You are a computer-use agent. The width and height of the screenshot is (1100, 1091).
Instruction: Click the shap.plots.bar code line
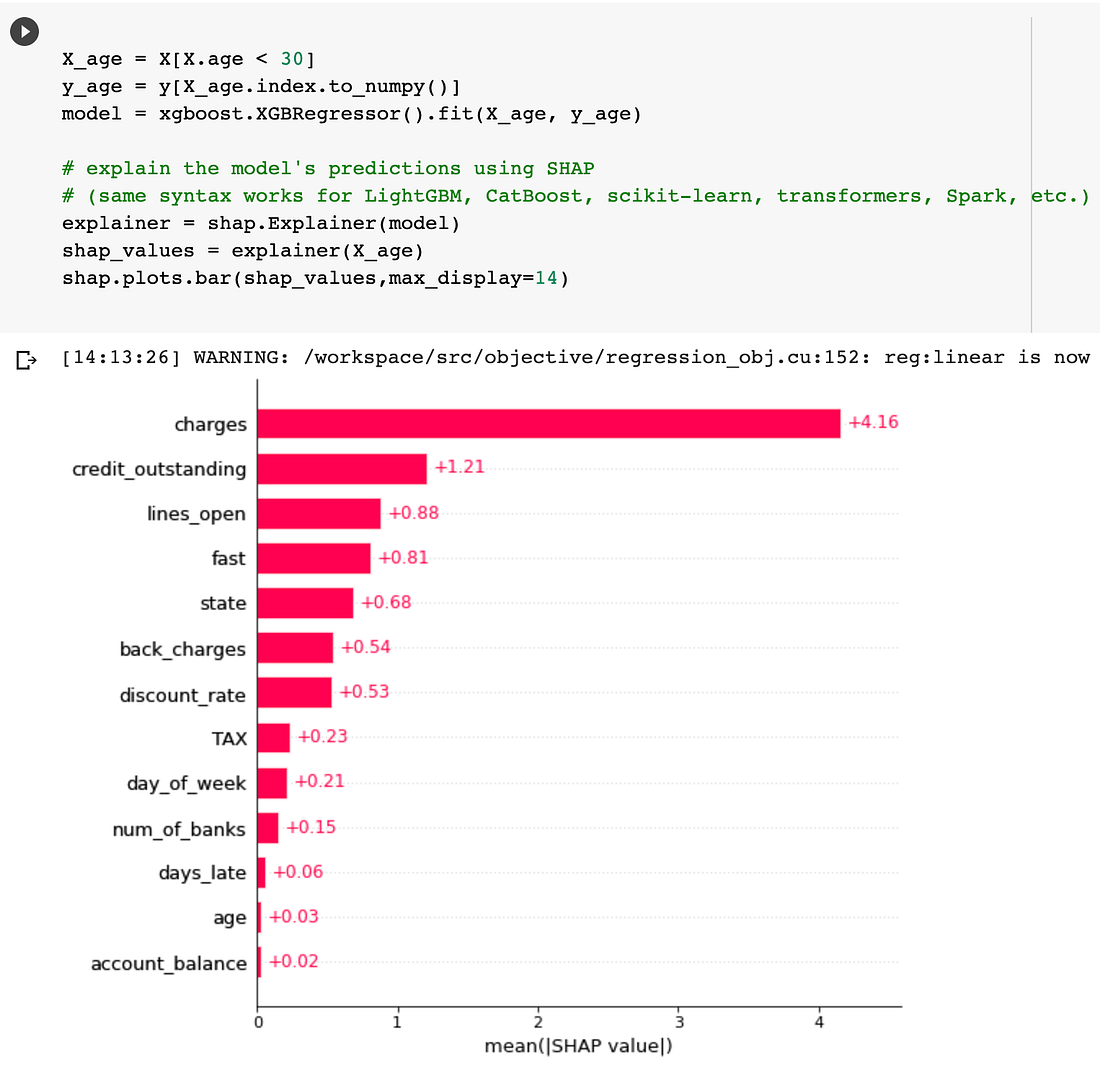[x=316, y=279]
